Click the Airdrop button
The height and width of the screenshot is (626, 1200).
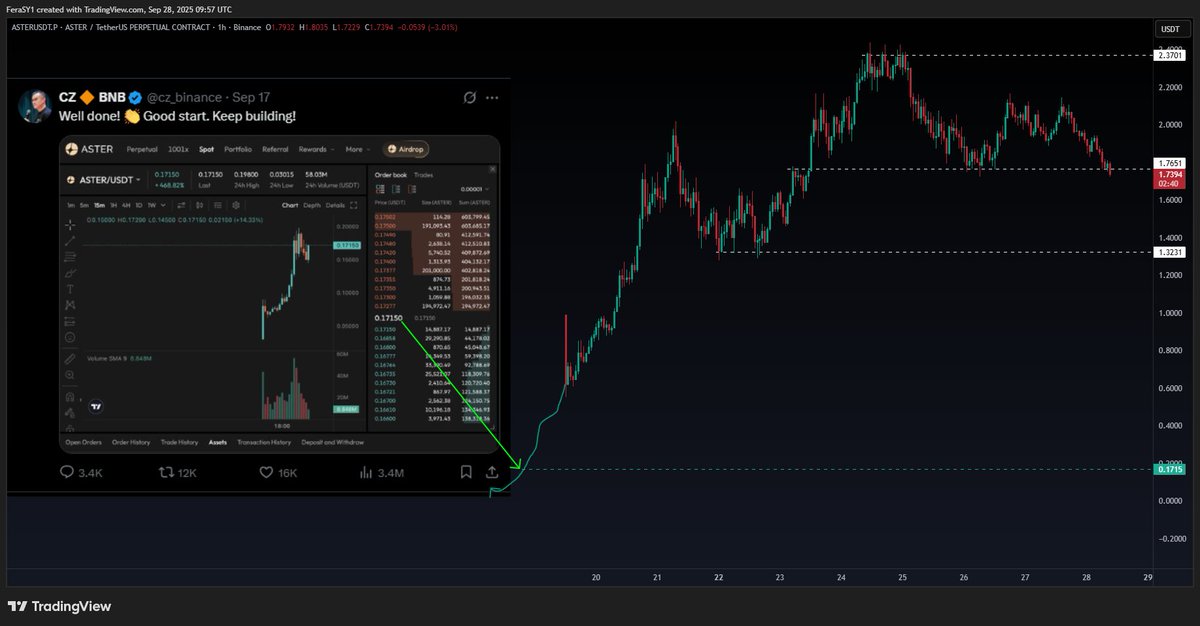click(405, 149)
